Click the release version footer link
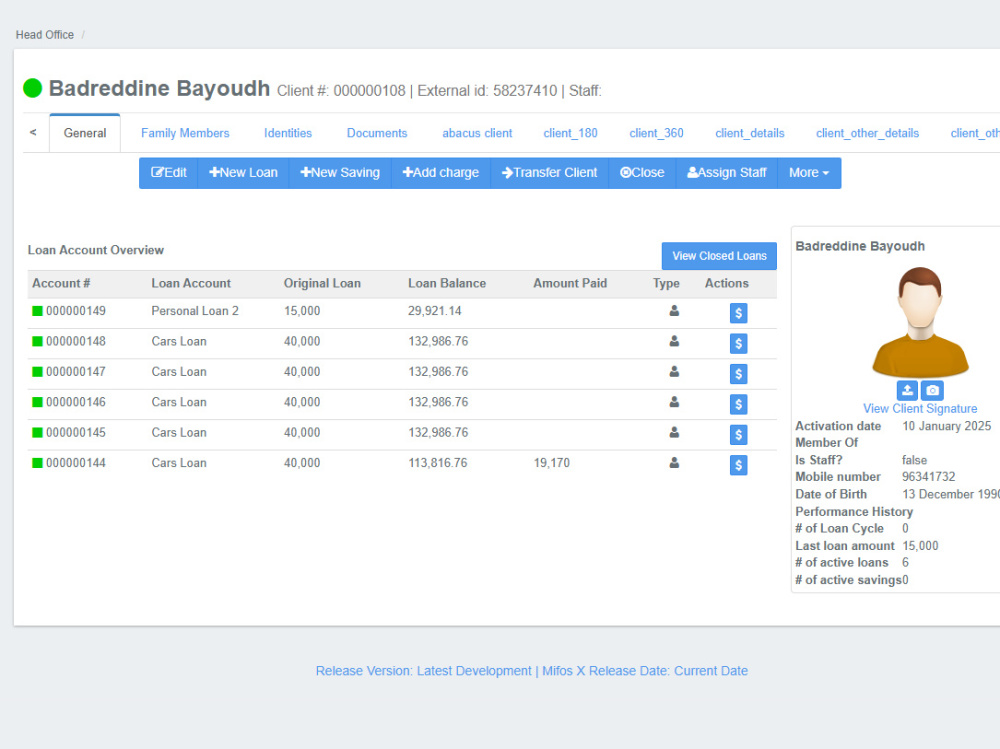The height and width of the screenshot is (749, 1000). [531, 671]
